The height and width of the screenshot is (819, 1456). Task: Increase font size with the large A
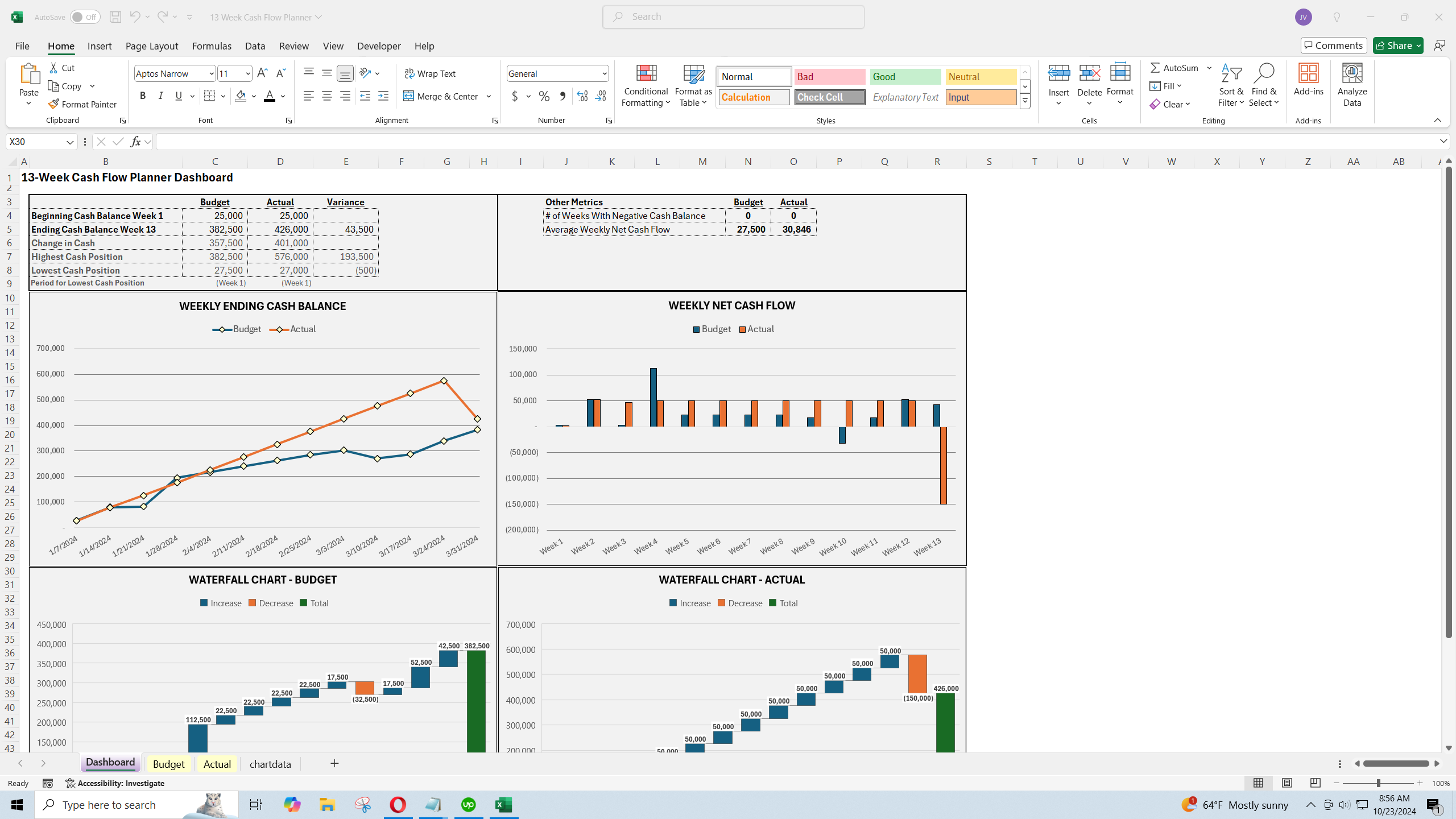coord(262,73)
